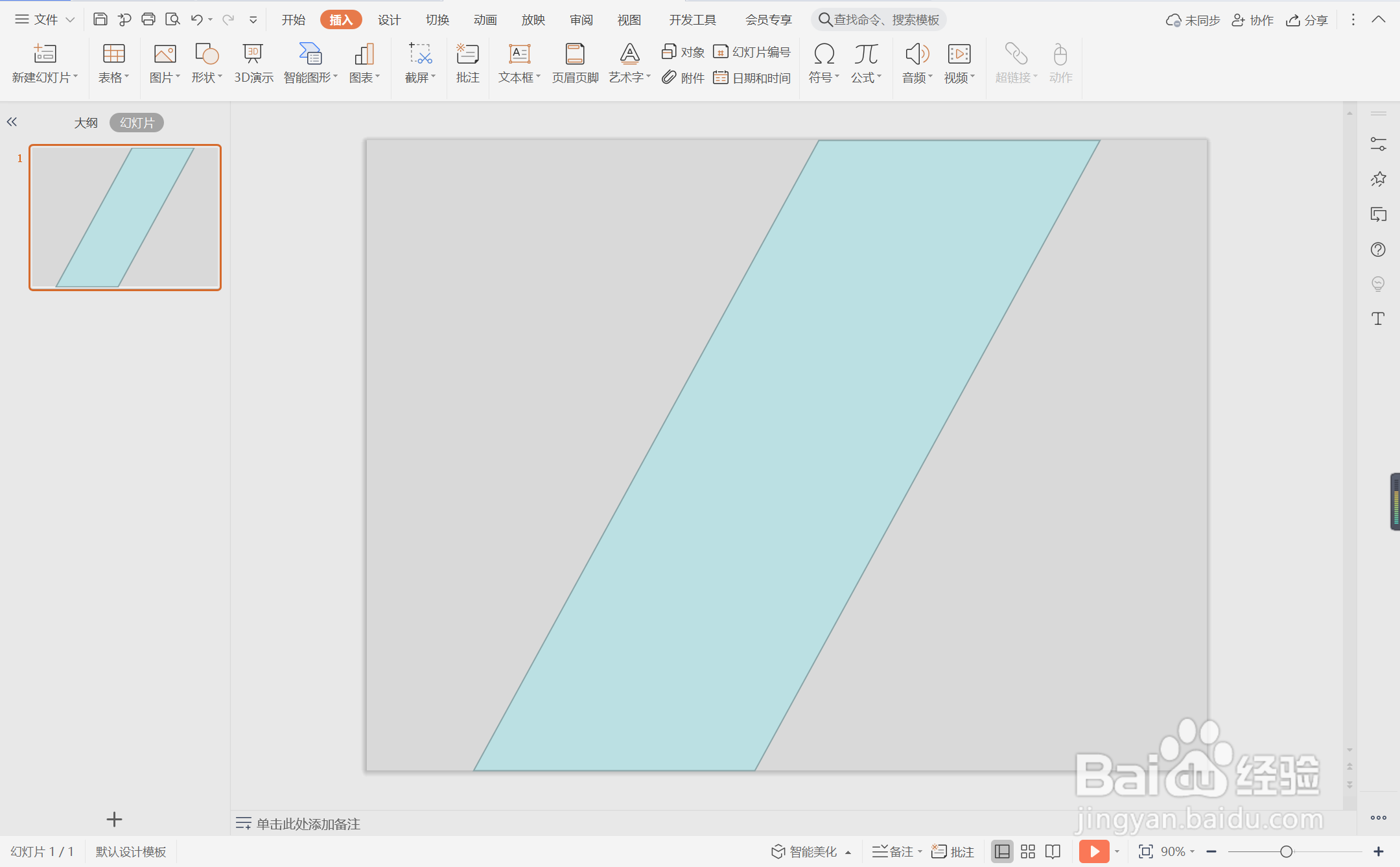
Task: Expand the quick access toolbar customize arrow
Action: [253, 20]
